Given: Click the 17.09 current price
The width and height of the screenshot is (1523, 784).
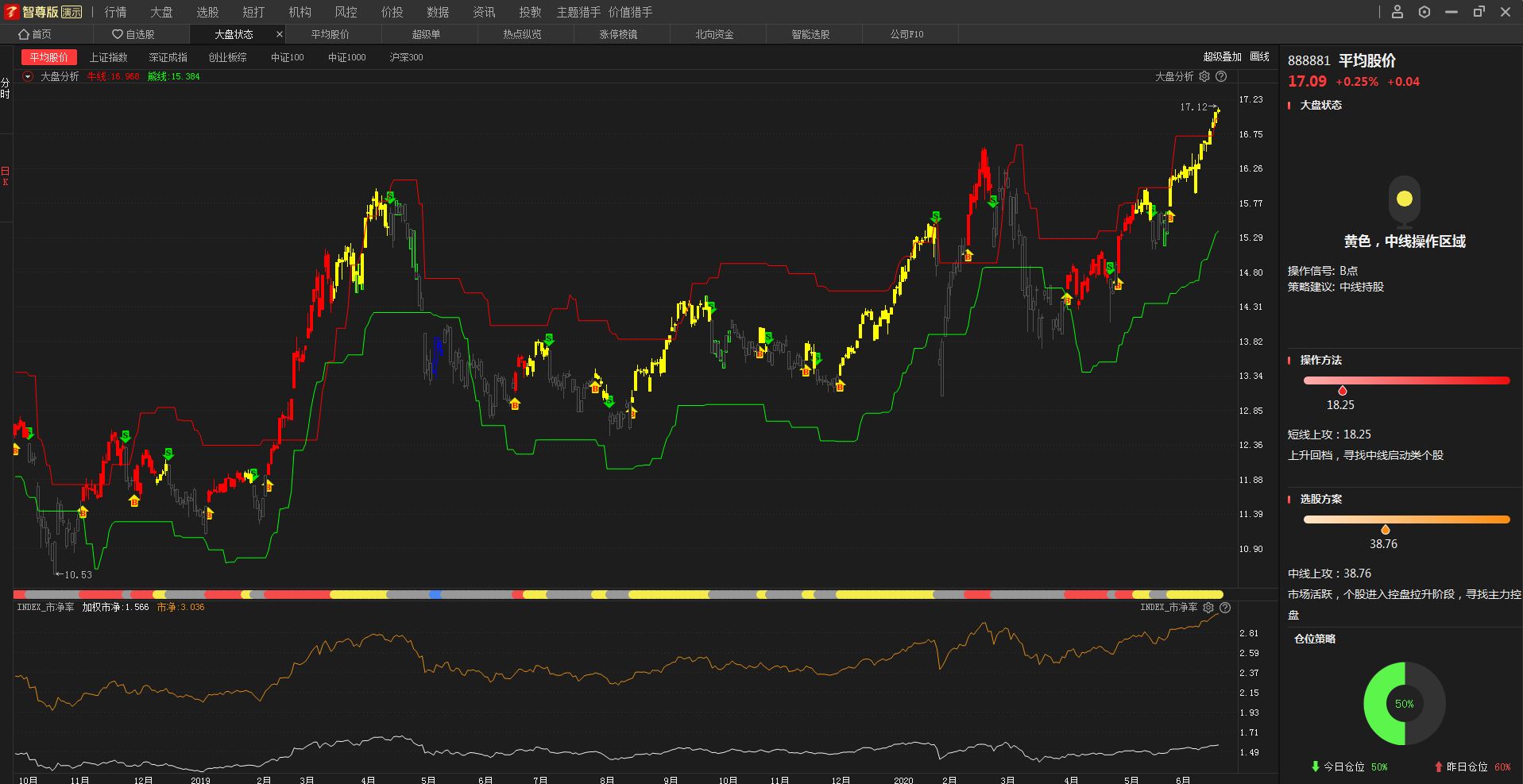Looking at the screenshot, I should [x=1308, y=81].
